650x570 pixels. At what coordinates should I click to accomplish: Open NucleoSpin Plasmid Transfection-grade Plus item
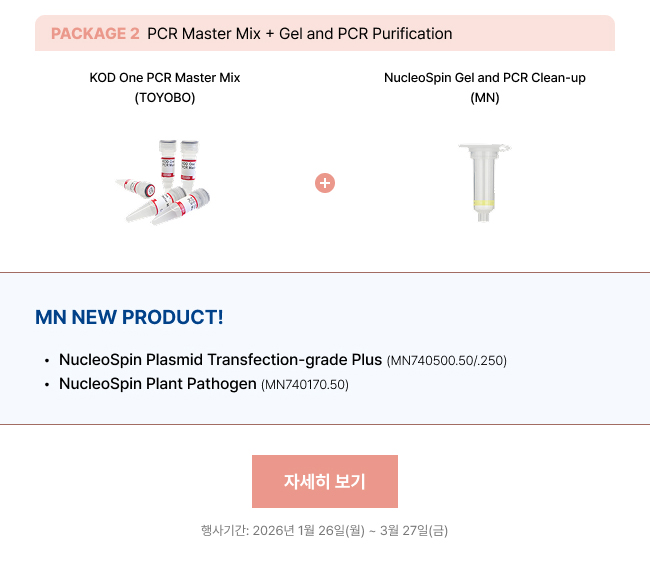[220, 360]
